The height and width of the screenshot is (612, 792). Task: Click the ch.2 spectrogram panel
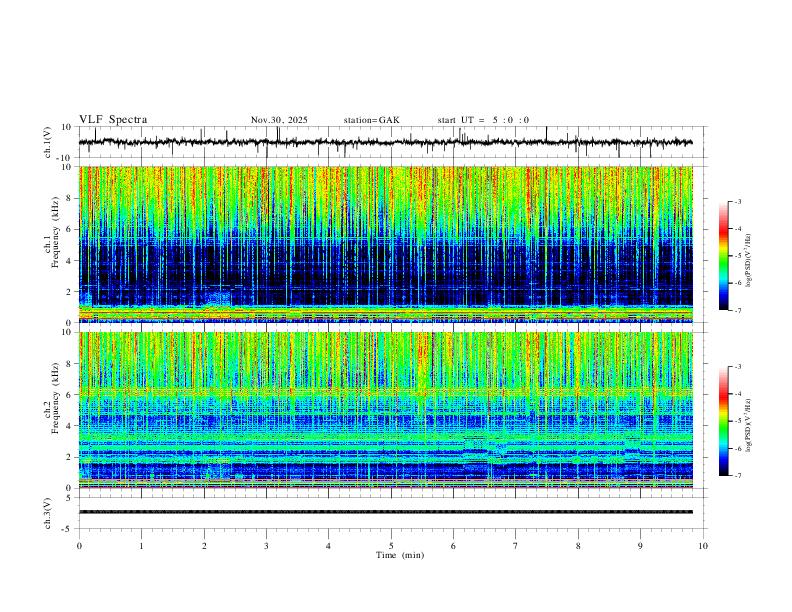386,410
